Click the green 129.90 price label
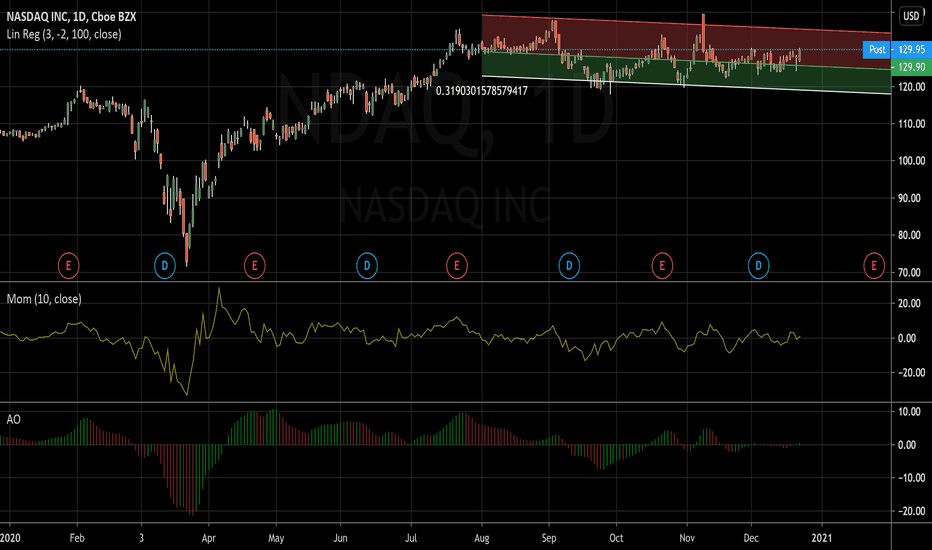932x550 pixels. pyautogui.click(x=911, y=67)
